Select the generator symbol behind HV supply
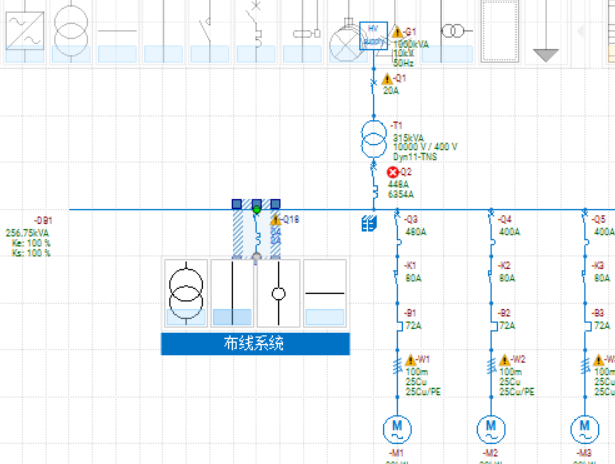Viewport: 615px width, 464px height. click(344, 43)
